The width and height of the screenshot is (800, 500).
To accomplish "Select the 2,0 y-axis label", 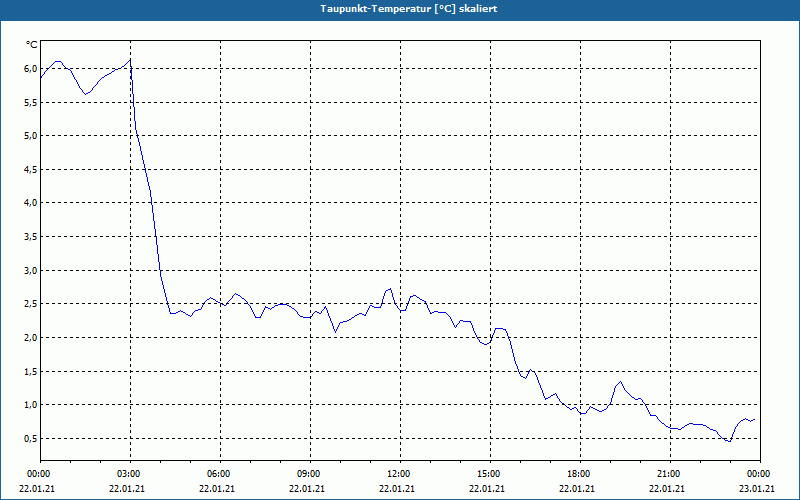I will pyautogui.click(x=30, y=337).
